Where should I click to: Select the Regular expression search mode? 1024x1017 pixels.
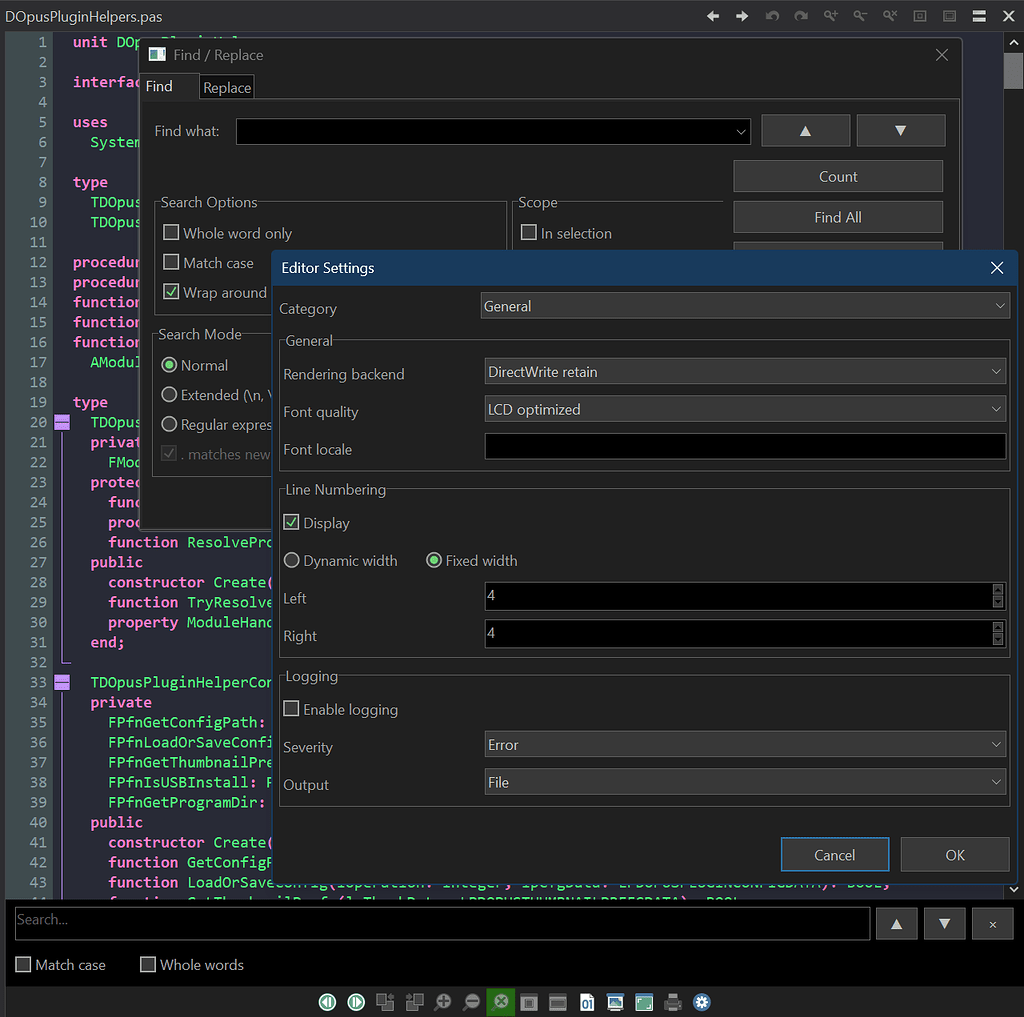point(169,424)
